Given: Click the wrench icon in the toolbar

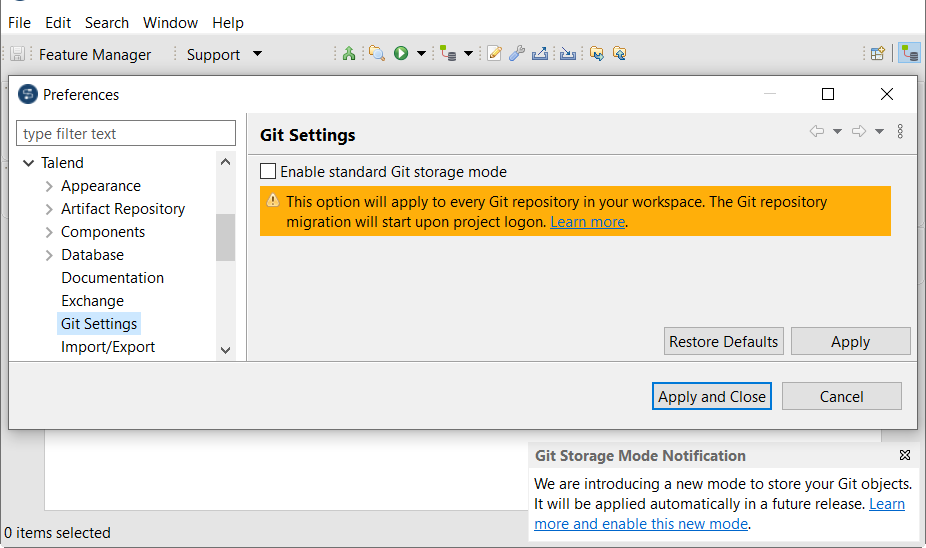Looking at the screenshot, I should pos(517,54).
